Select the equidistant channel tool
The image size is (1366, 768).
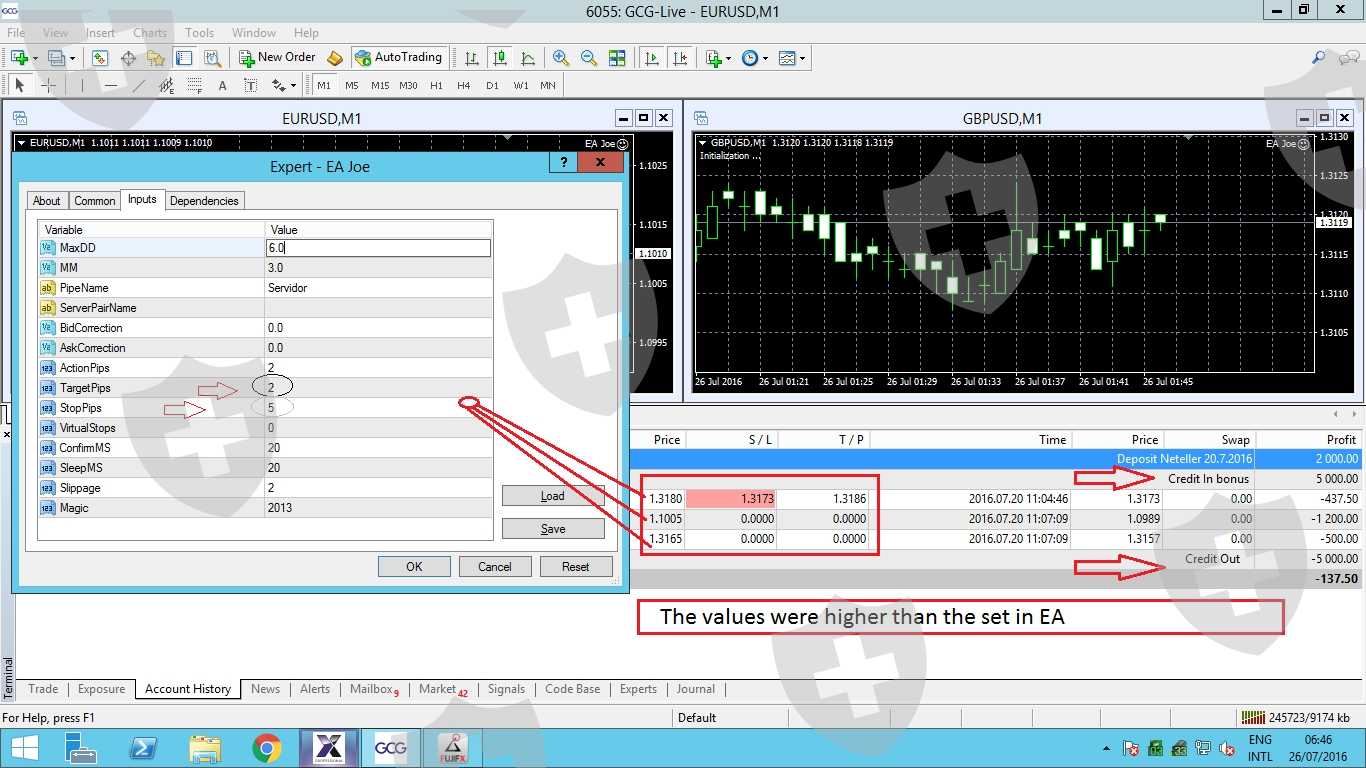pos(166,86)
